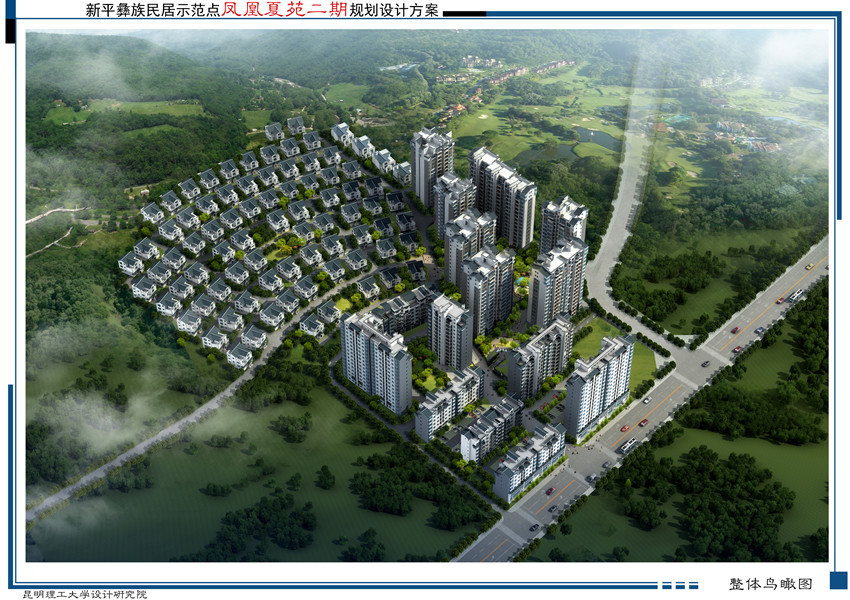Click the red title text "凤凰夏苑二期"
The height and width of the screenshot is (600, 850).
point(285,9)
